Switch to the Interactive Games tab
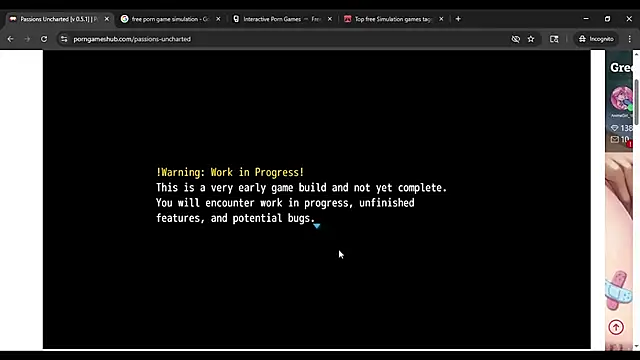The height and width of the screenshot is (360, 640). point(282,19)
